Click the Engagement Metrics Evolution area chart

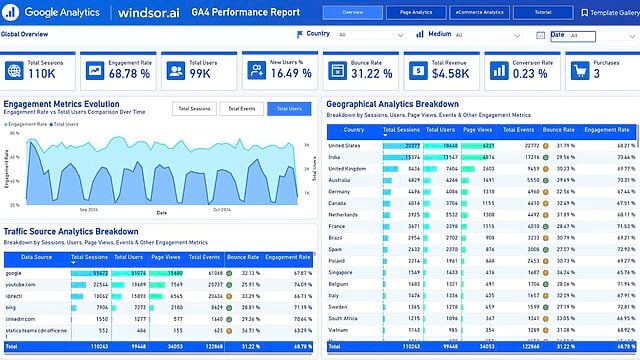point(162,171)
